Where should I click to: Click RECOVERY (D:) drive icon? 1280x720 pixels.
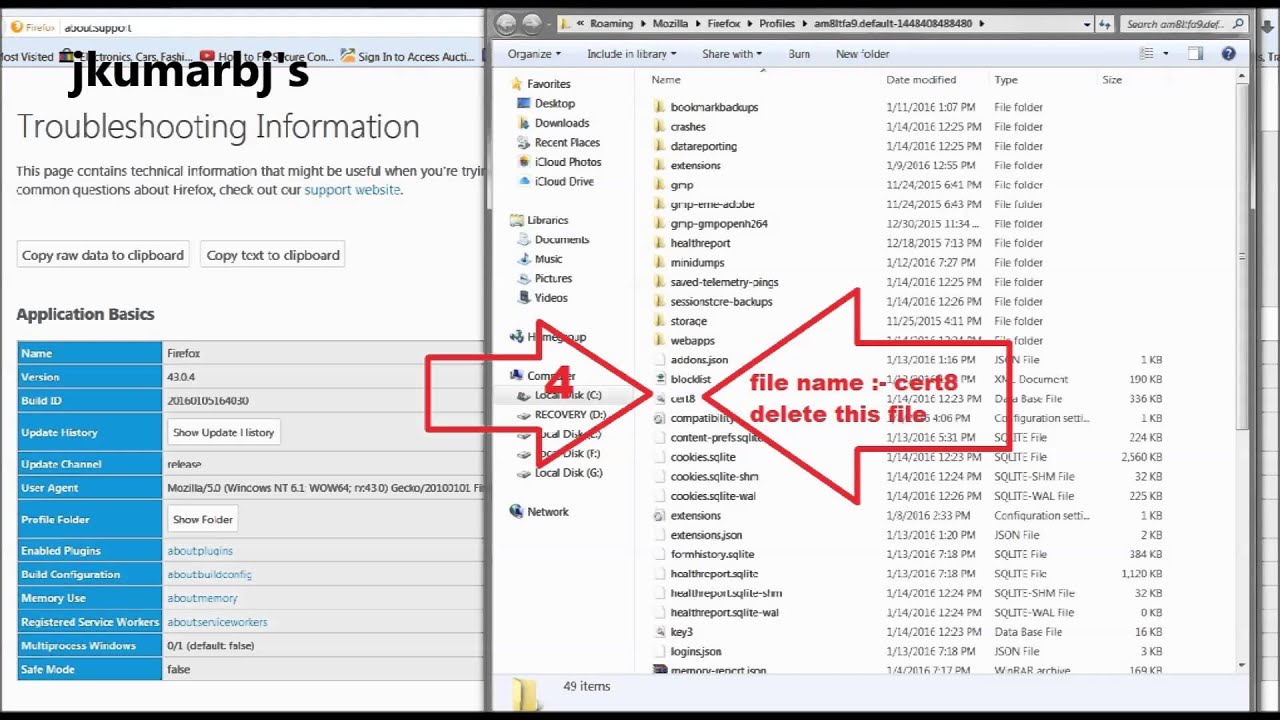tap(524, 414)
